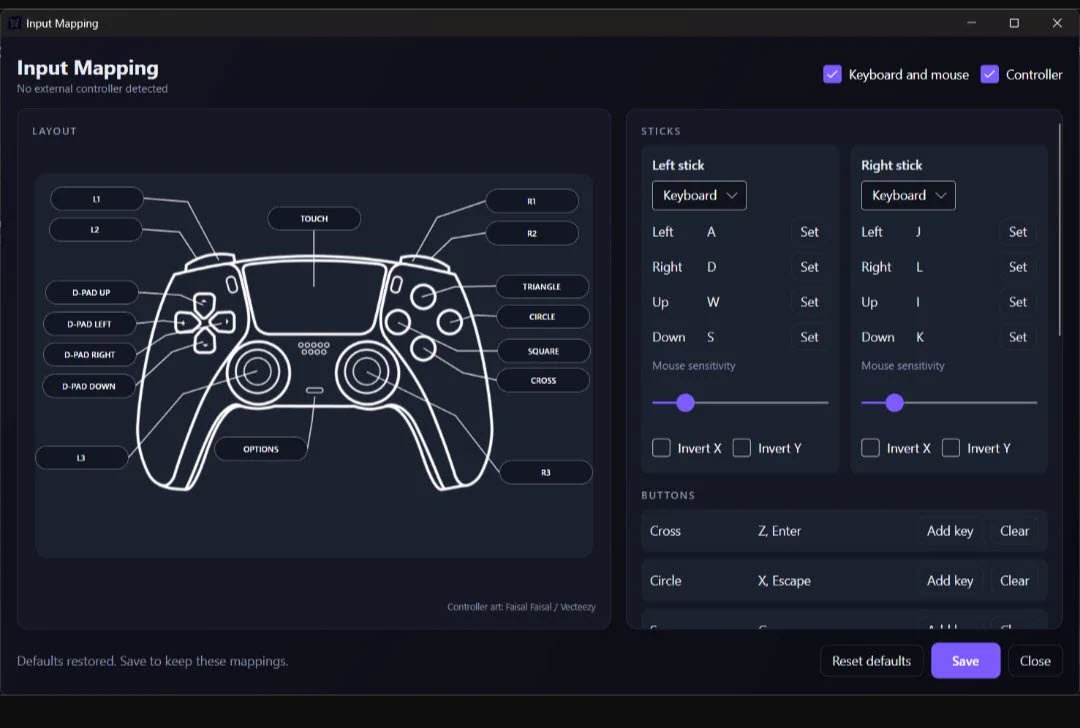Select the L2 label on controller layout
Viewport: 1080px width, 728px height.
click(95, 229)
